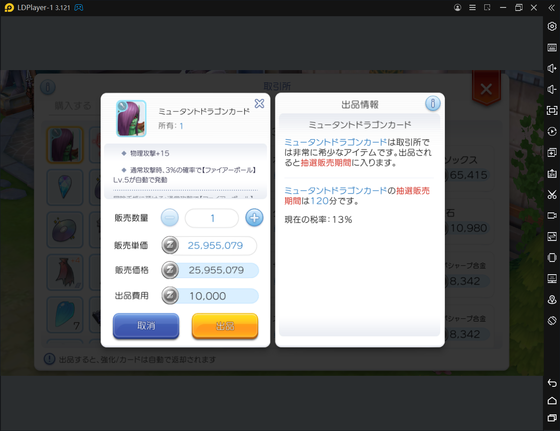Screen dimensions: 560x431
Task: Open LDPlayer virtual GPS location icon
Action: [x=552, y=300]
